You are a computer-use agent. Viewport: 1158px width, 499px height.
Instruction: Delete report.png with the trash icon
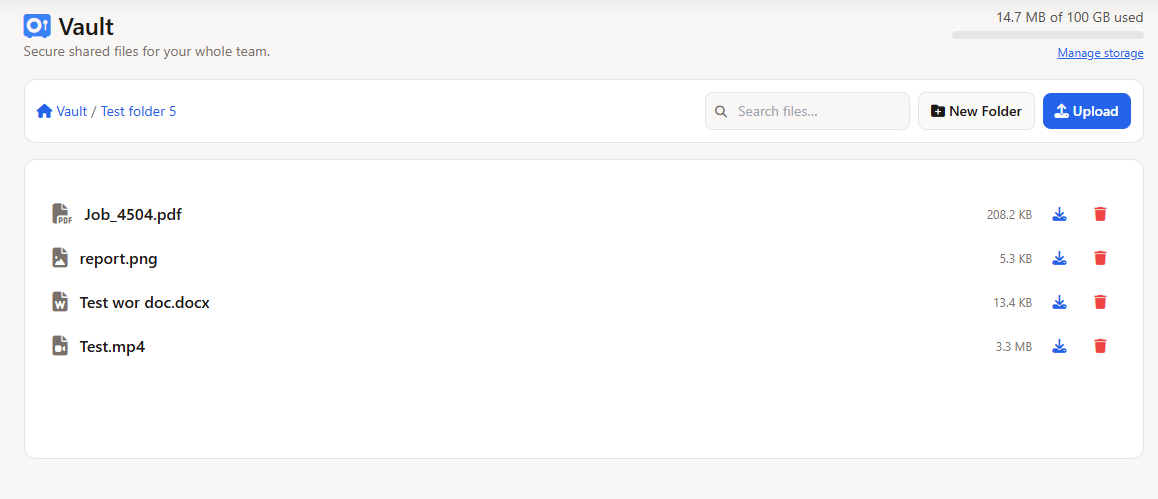coord(1100,258)
